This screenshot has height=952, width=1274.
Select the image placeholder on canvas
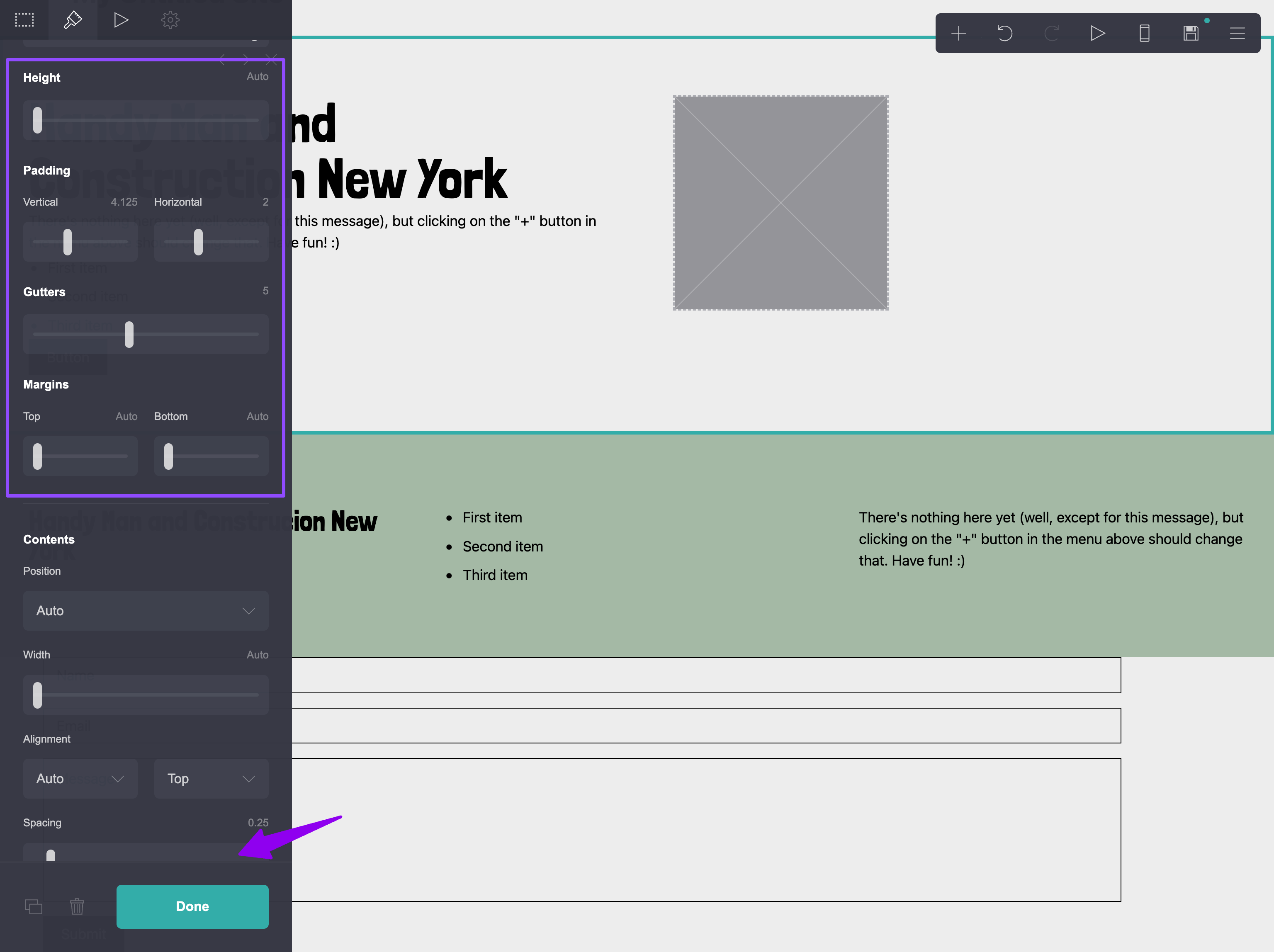point(780,203)
